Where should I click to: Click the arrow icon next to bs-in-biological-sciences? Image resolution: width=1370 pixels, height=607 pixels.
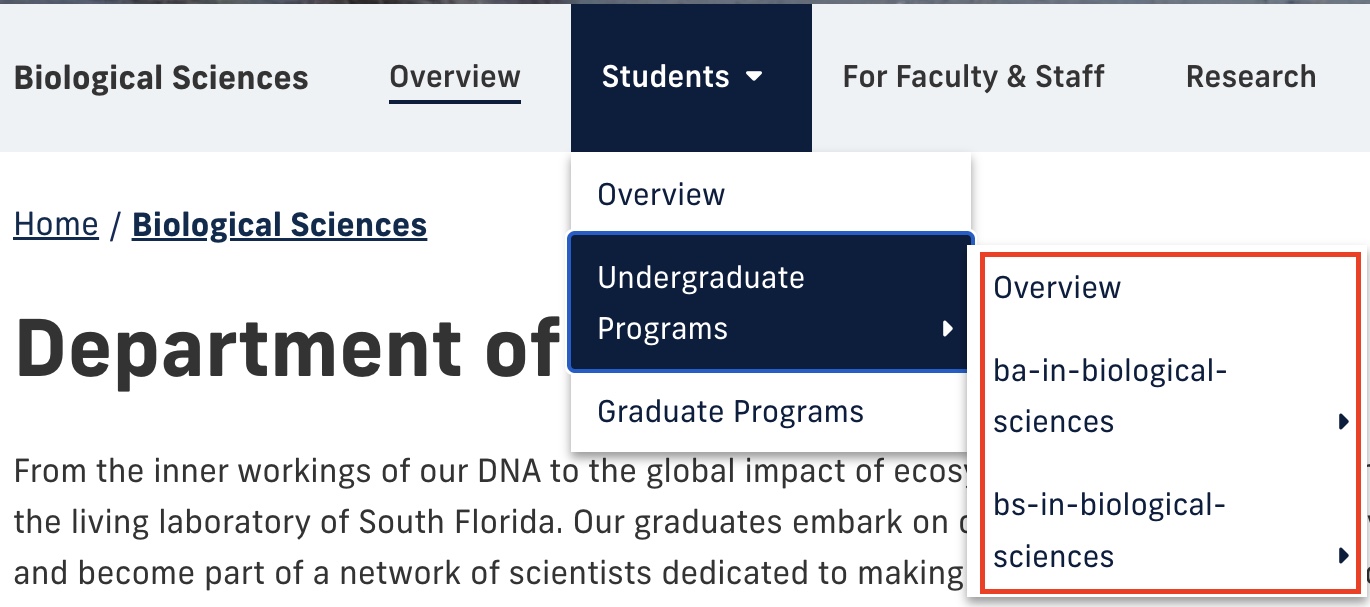[1344, 556]
